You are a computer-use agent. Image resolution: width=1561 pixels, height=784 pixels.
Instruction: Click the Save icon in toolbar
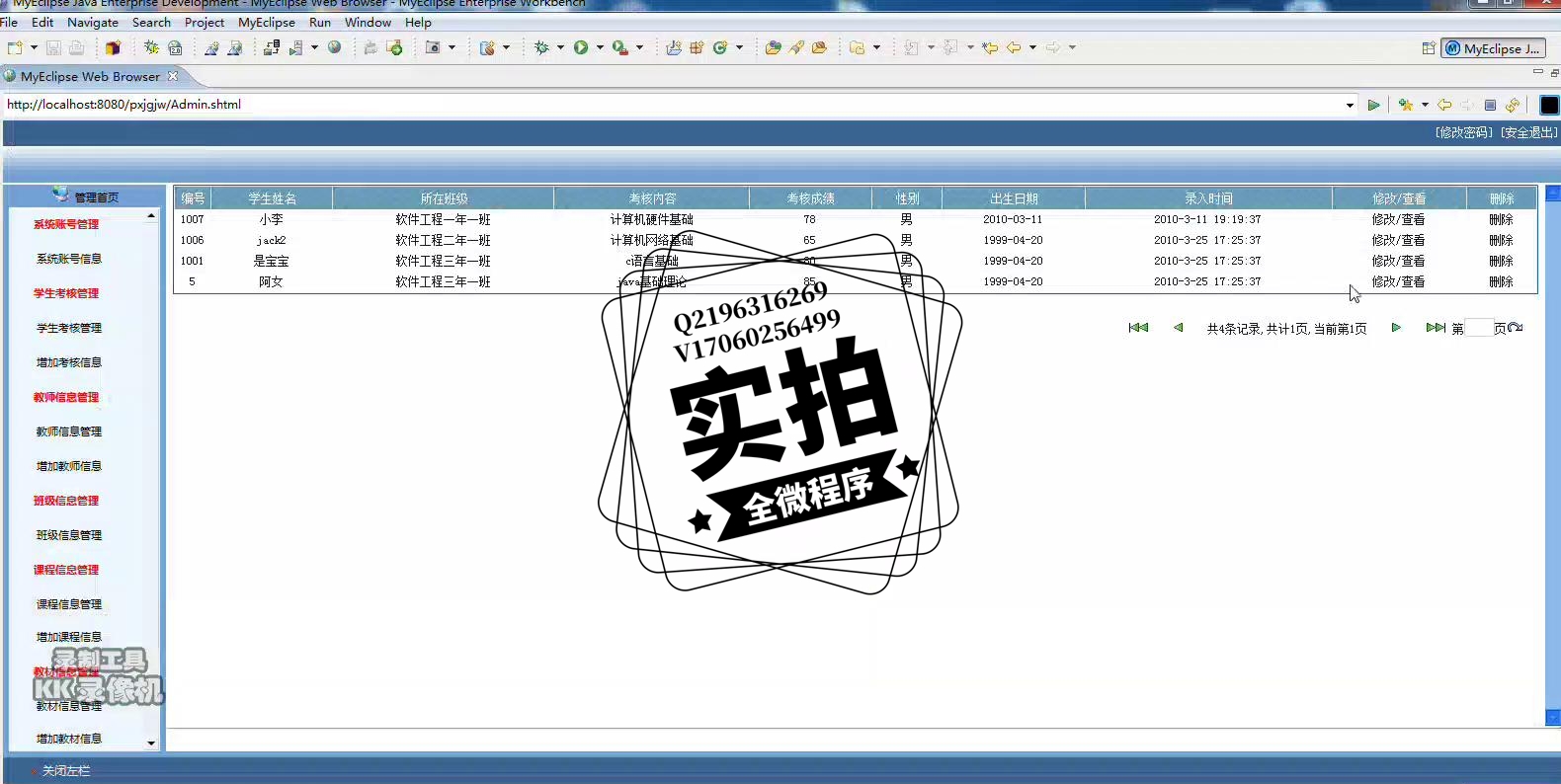[53, 47]
